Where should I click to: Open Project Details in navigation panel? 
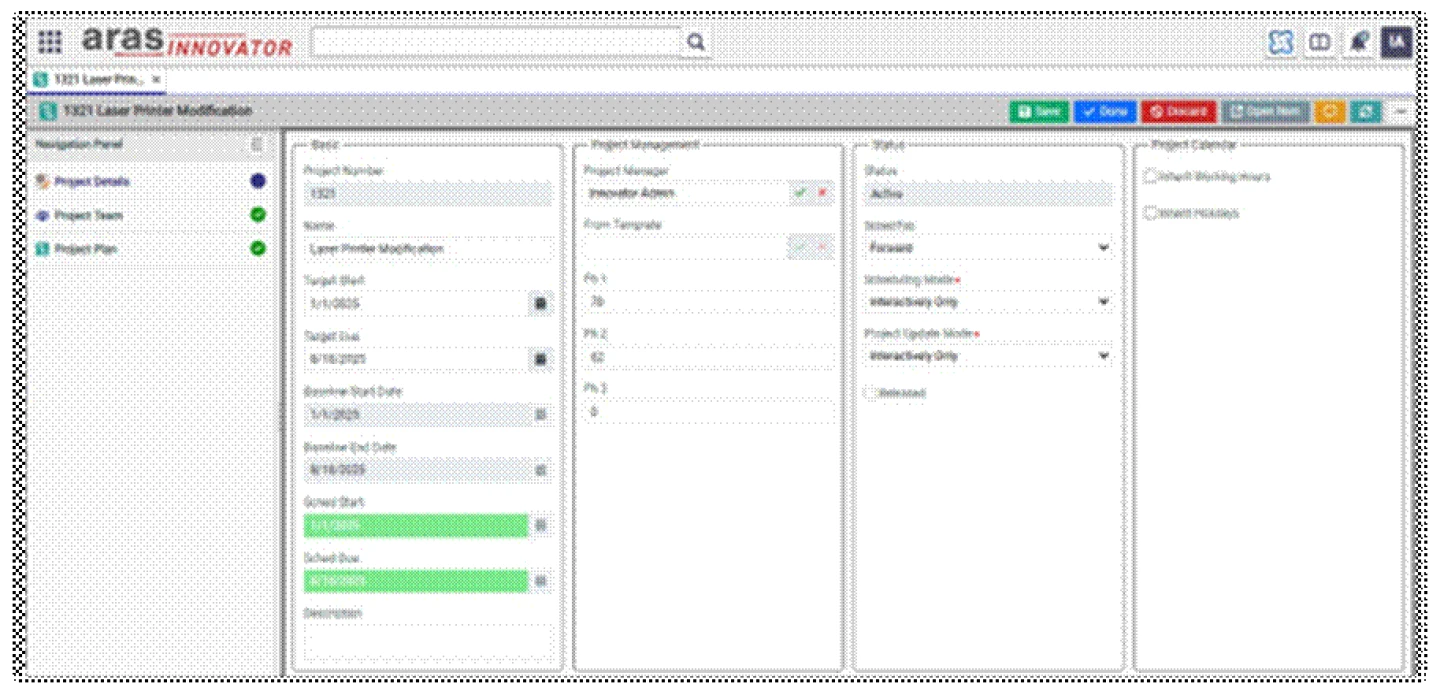click(92, 182)
